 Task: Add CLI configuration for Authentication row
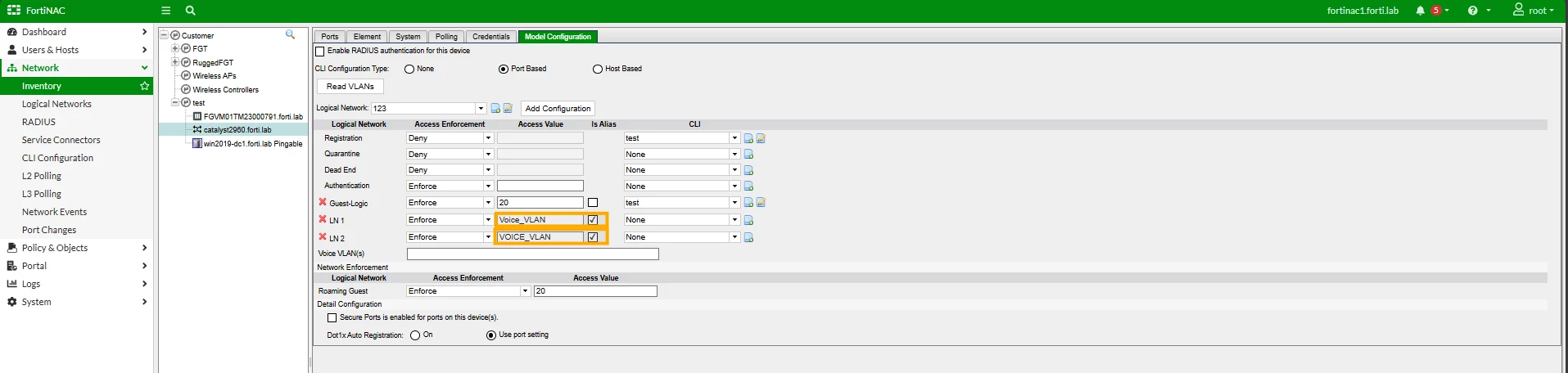748,186
